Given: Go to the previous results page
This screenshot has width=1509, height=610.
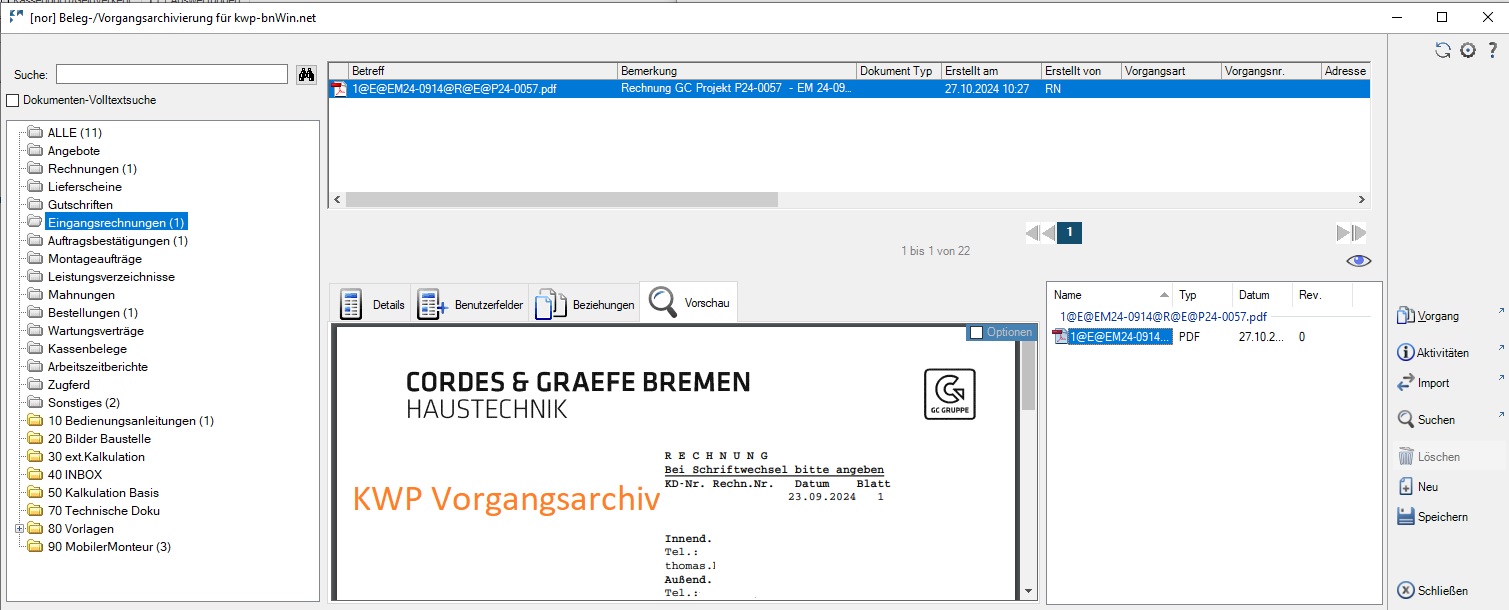Looking at the screenshot, I should coord(1049,233).
